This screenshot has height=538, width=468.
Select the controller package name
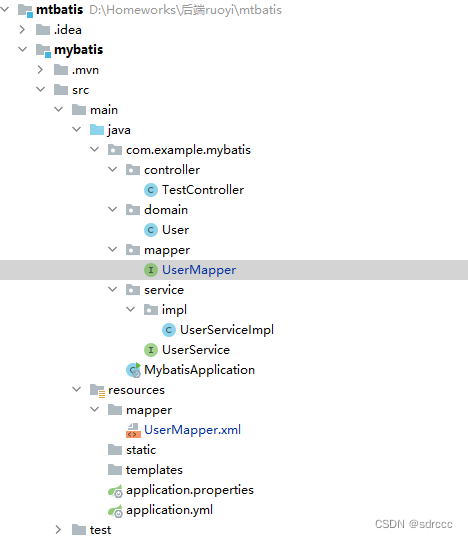click(x=172, y=170)
